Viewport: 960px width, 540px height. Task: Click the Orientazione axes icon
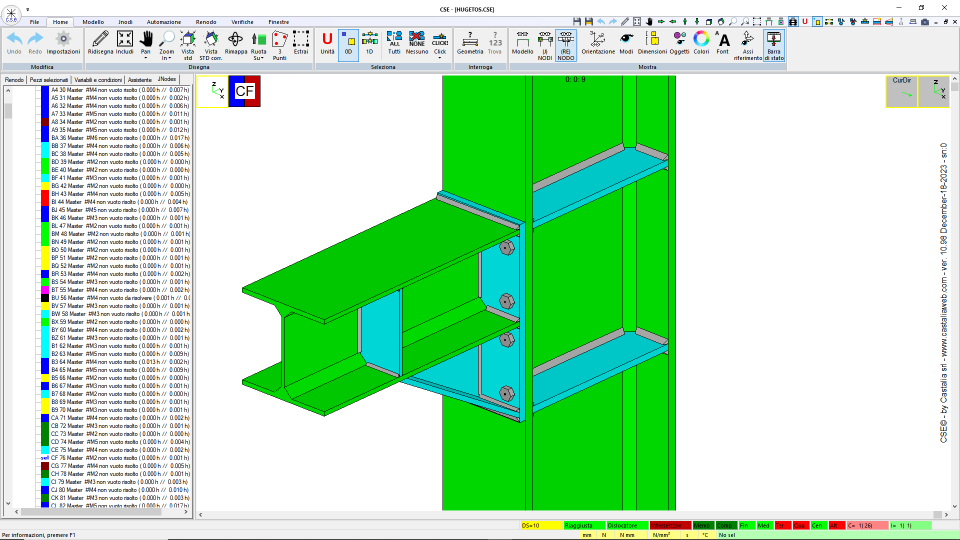point(598,43)
